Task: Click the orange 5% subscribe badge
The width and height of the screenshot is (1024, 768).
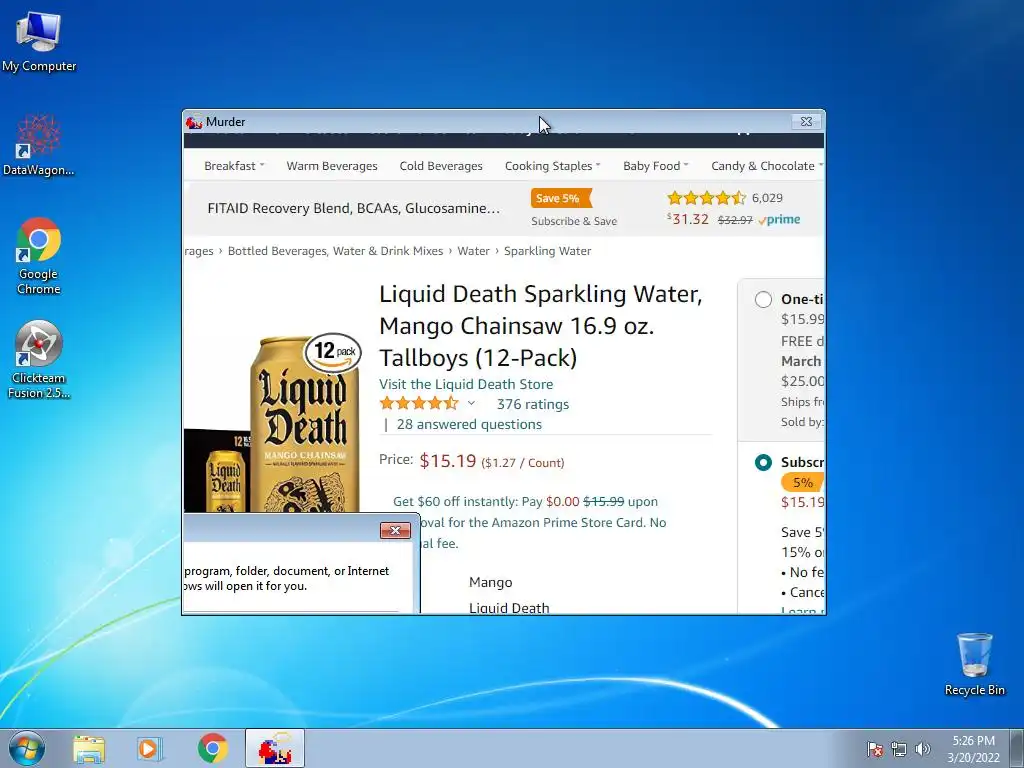Action: (x=802, y=483)
